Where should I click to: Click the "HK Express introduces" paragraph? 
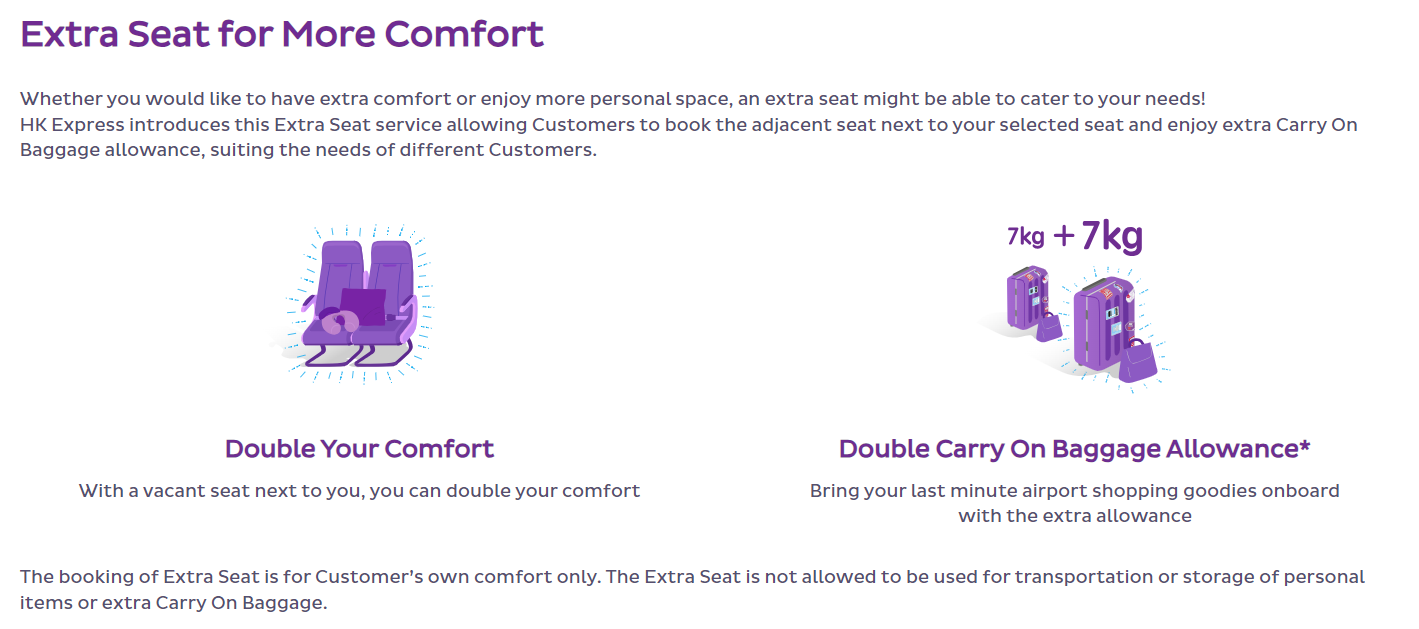point(688,138)
